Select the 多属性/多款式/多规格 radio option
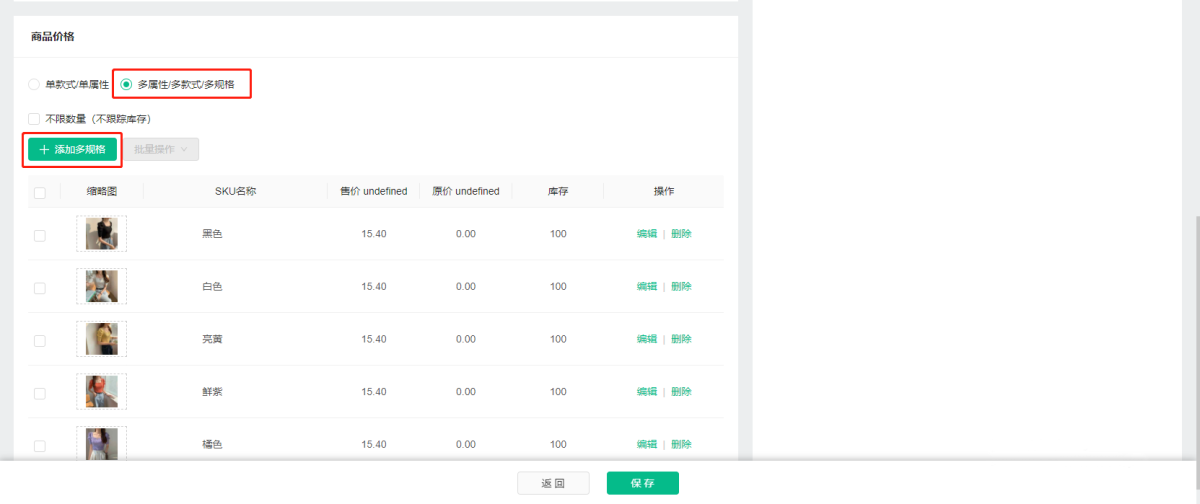 pos(126,85)
